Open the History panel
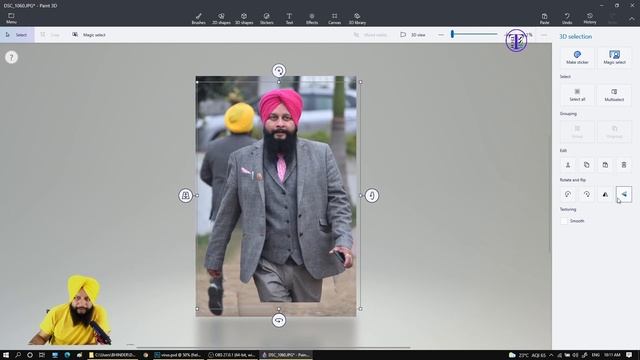 coord(590,18)
